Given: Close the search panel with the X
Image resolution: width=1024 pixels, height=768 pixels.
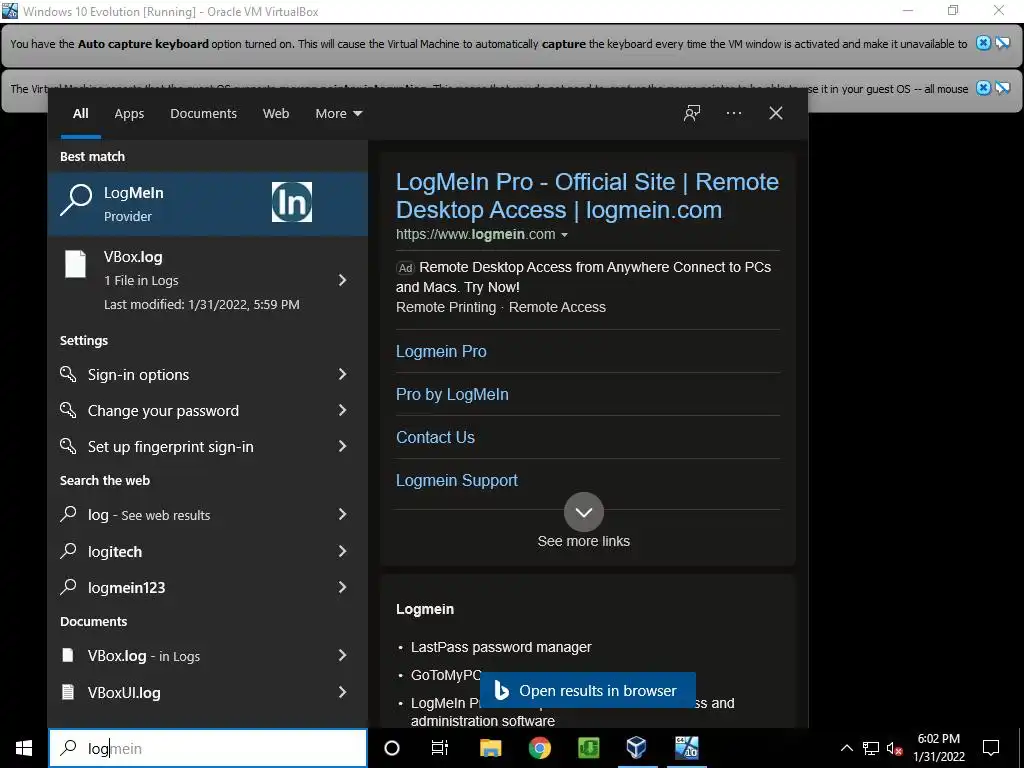Looking at the screenshot, I should pyautogui.click(x=776, y=113).
